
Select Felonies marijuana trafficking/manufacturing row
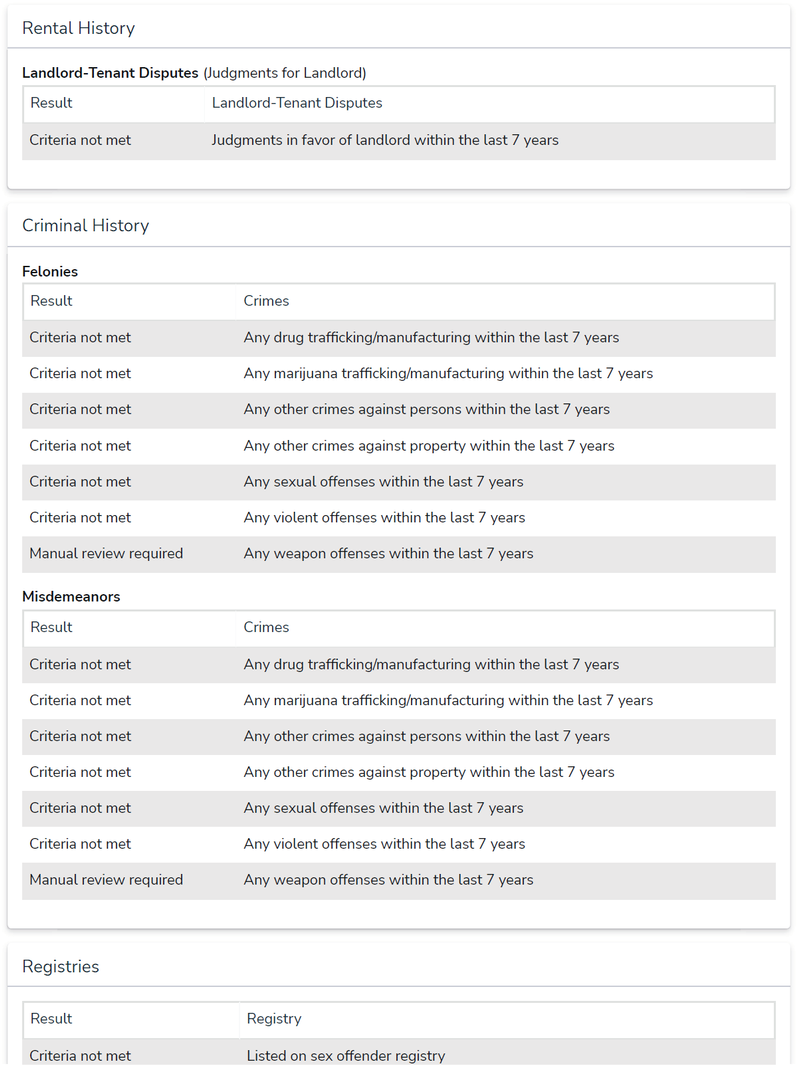(399, 374)
